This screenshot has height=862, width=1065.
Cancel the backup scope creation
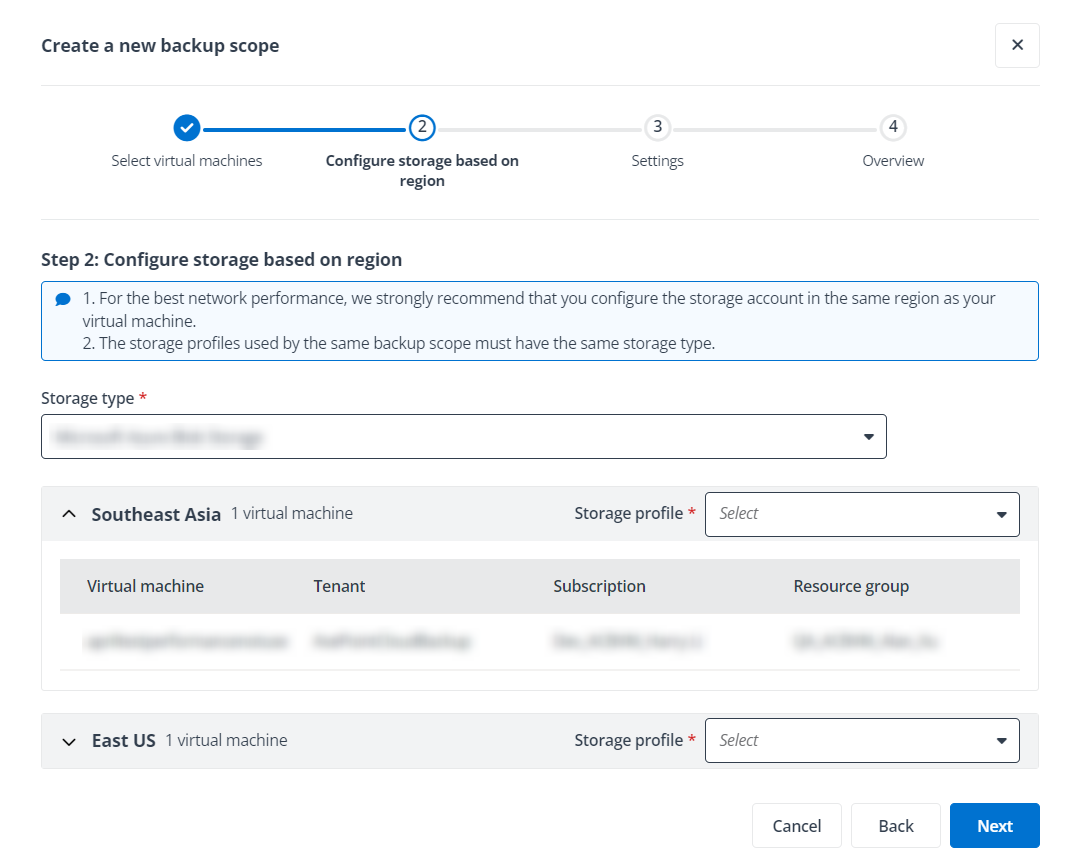click(796, 825)
